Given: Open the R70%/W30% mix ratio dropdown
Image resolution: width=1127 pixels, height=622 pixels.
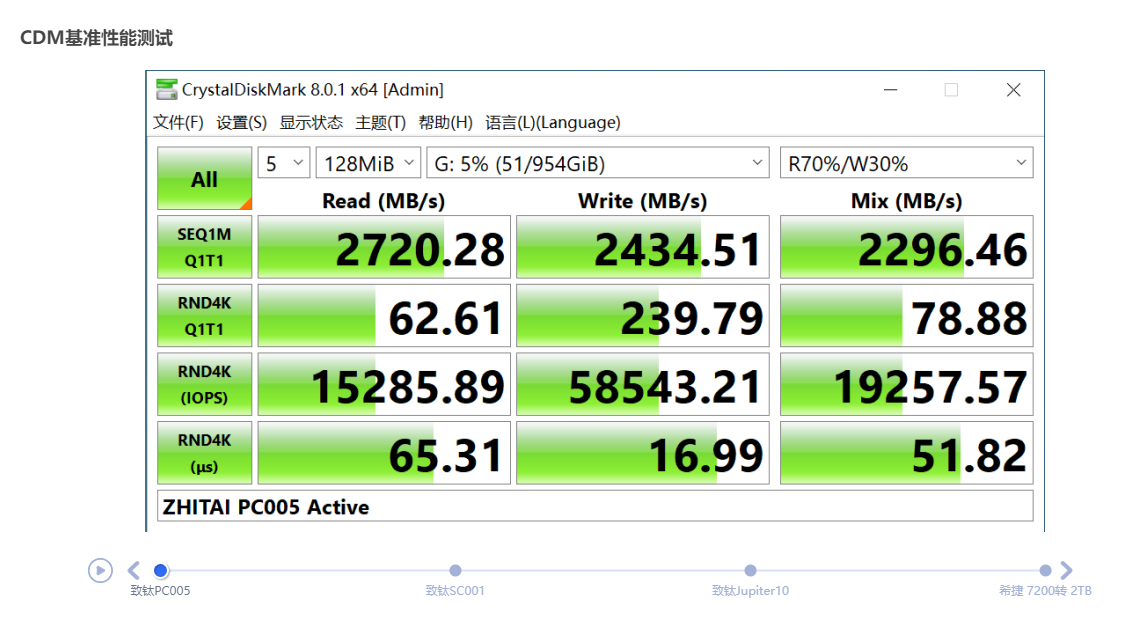Looking at the screenshot, I should coord(906,163).
